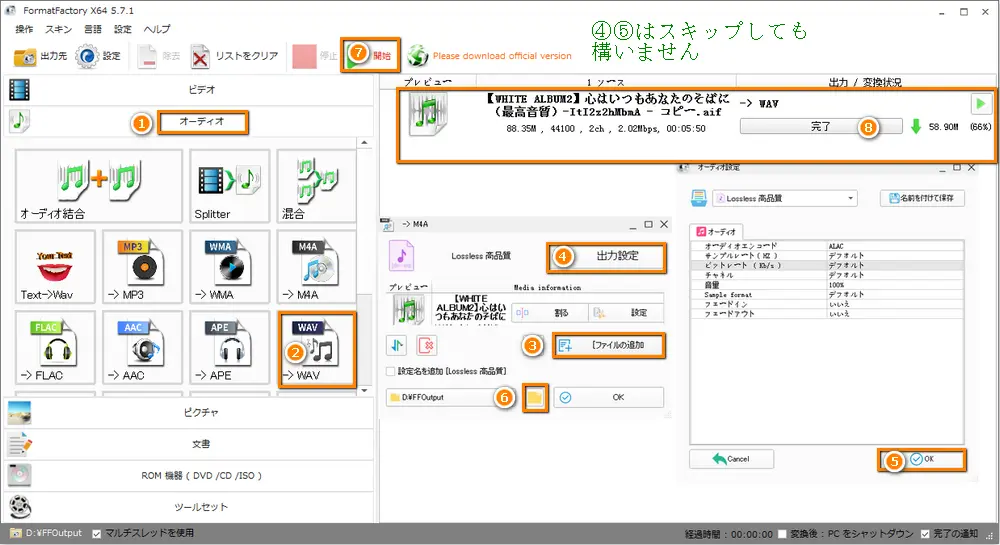Image resolution: width=1000 pixels, height=545 pixels.
Task: Click the green play arrow of task
Action: [980, 103]
